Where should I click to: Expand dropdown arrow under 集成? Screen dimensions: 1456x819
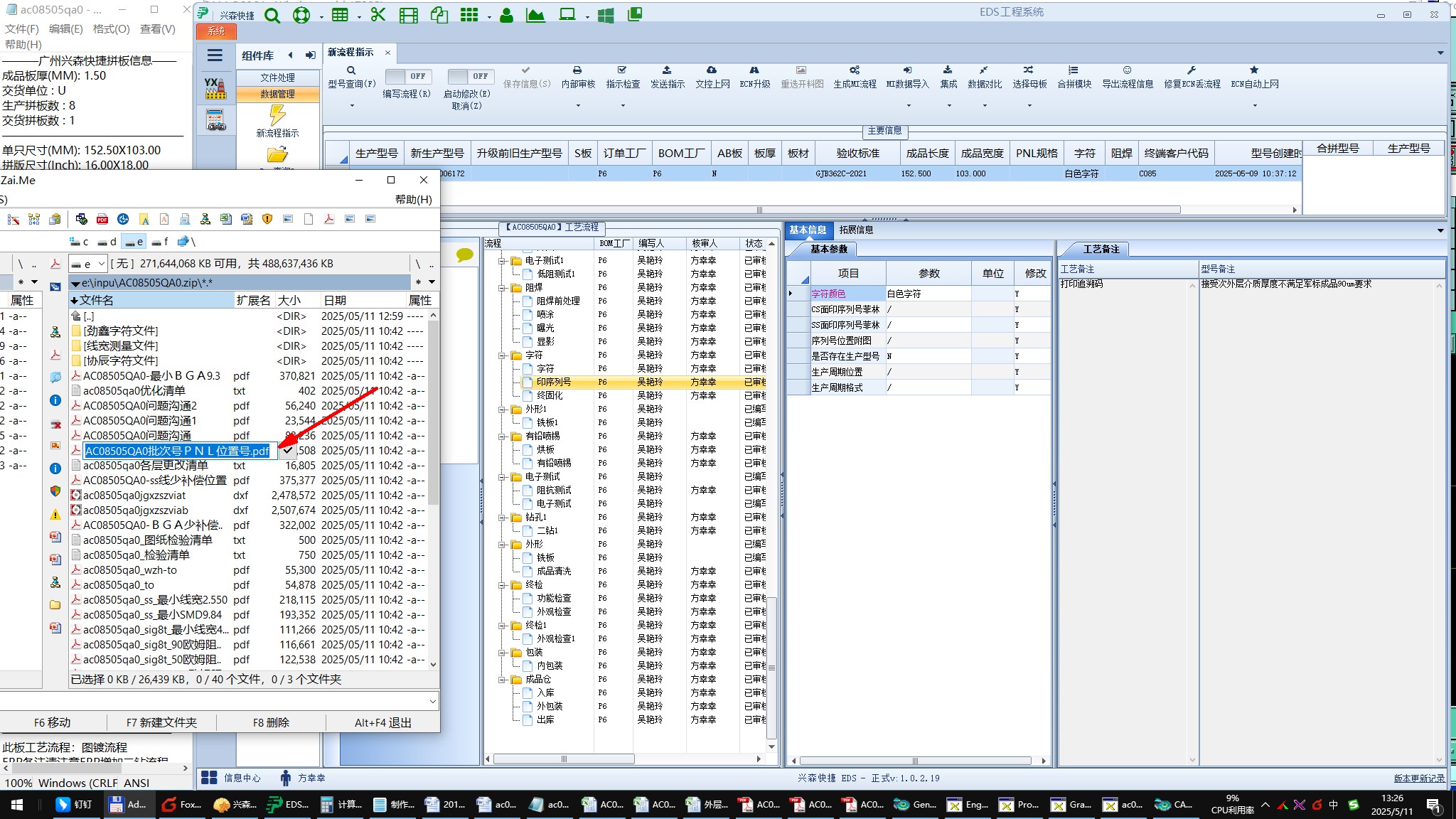click(x=949, y=106)
